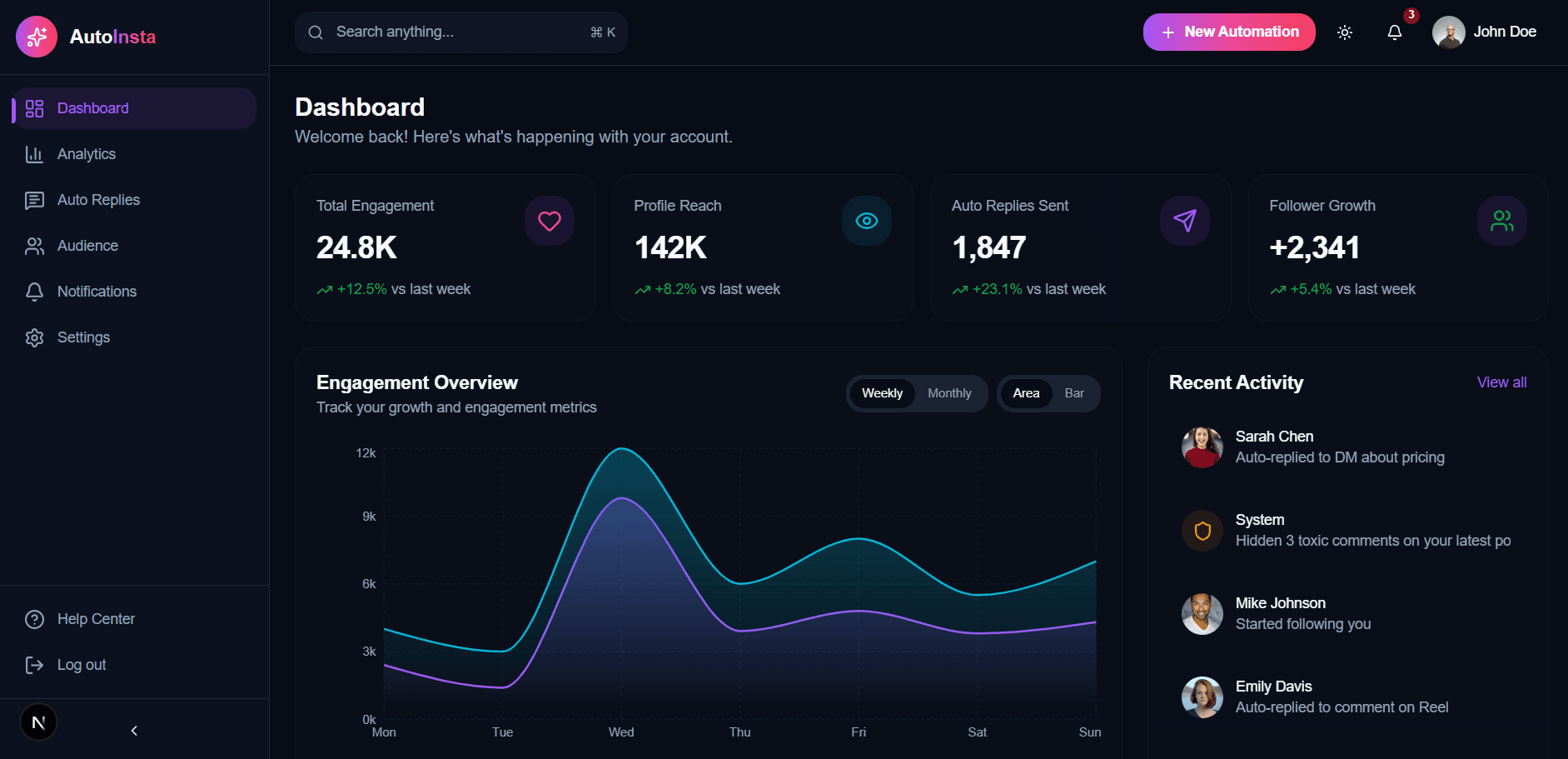The image size is (1568, 759).
Task: Click the AutoInsta logo icon
Action: (36, 36)
